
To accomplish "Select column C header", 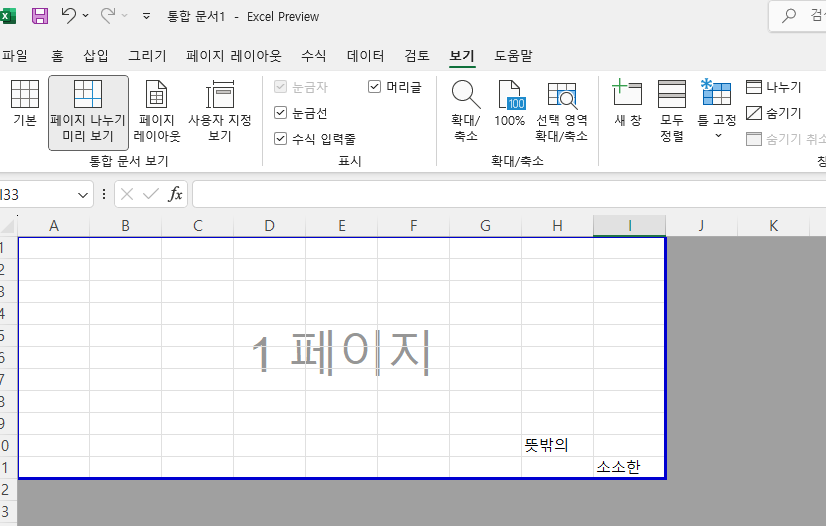I will pyautogui.click(x=198, y=226).
